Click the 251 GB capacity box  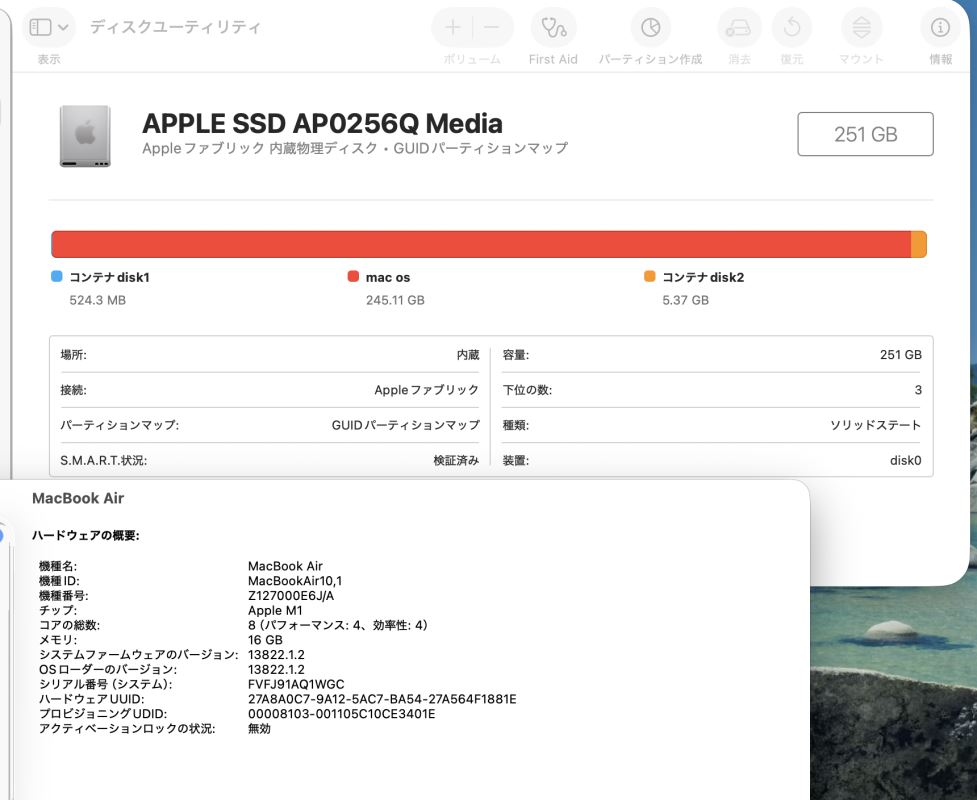[x=865, y=134]
